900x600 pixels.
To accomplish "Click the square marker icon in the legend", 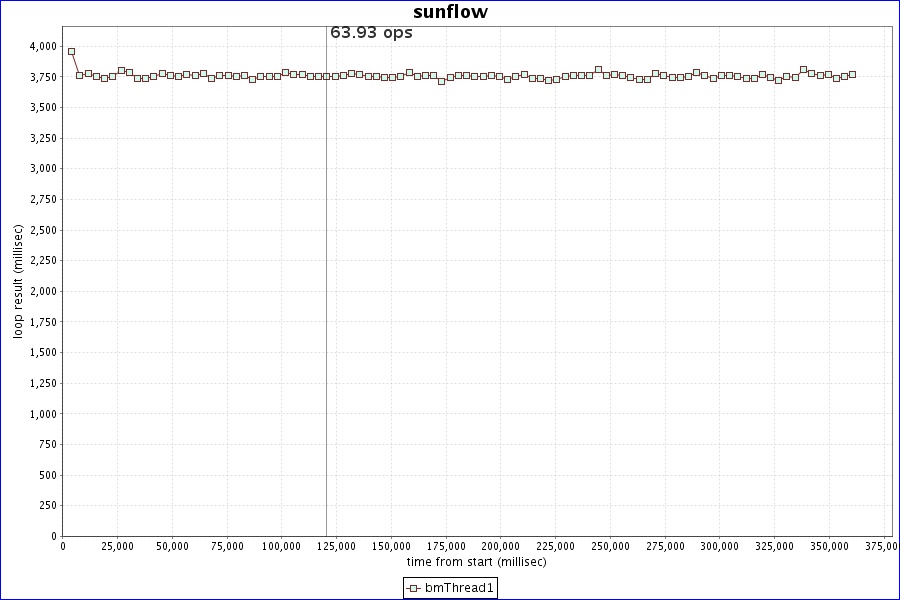I will [x=413, y=588].
